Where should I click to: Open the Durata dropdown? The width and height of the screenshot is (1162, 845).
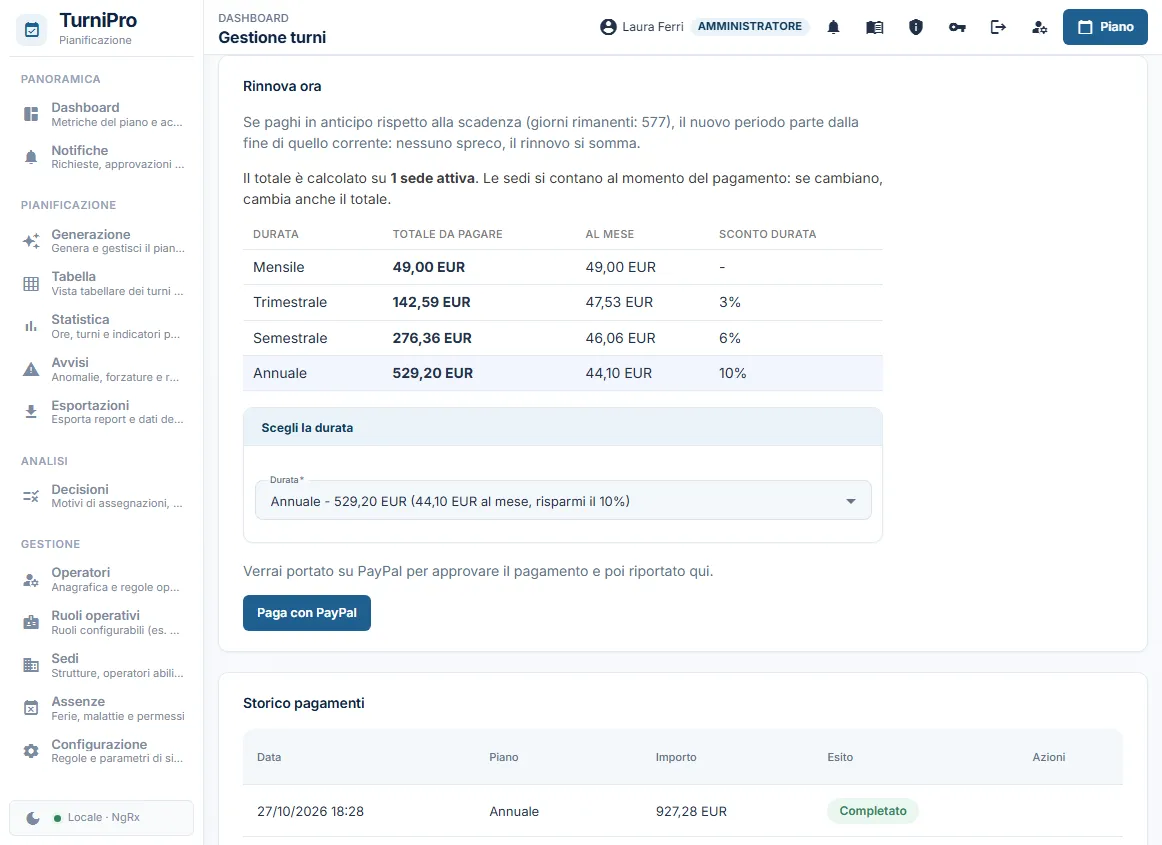click(x=563, y=500)
